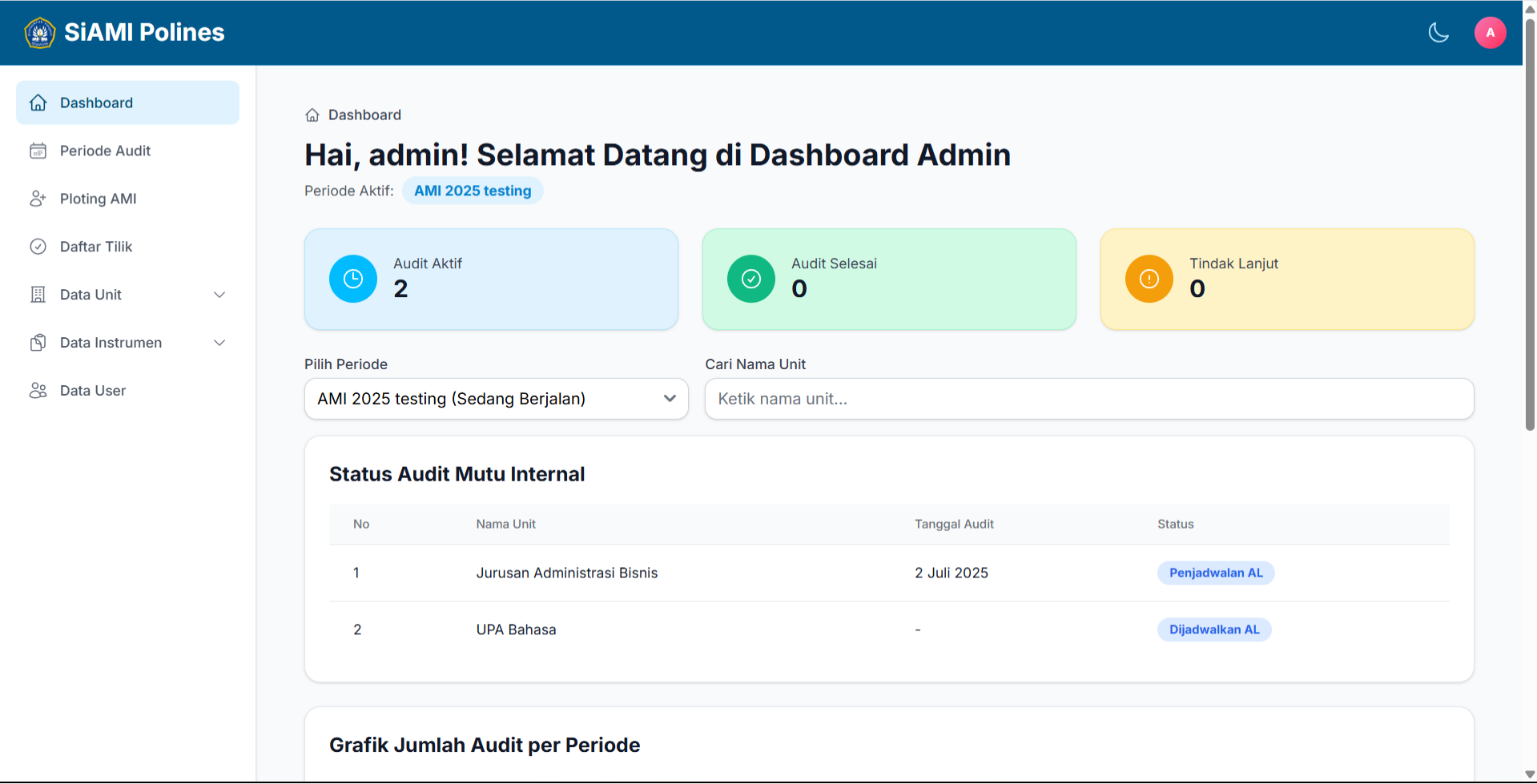This screenshot has height=784, width=1537.
Task: Open the Data User sidebar menu
Action: tap(93, 391)
